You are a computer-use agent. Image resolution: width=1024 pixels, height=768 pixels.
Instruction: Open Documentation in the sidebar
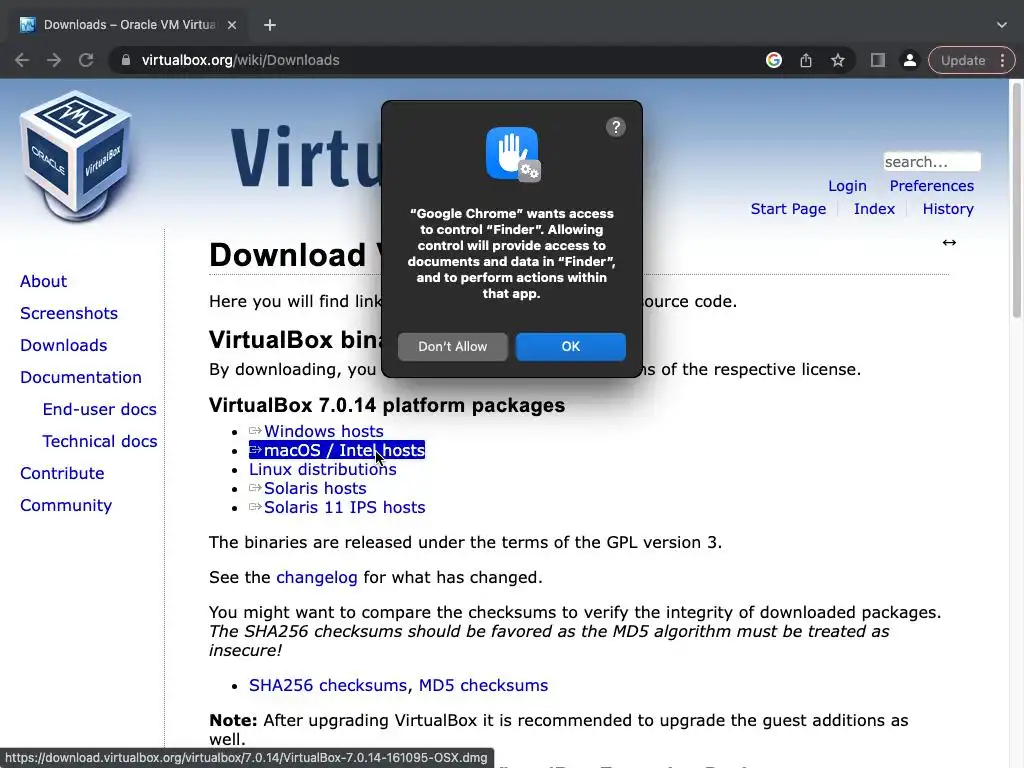(80, 377)
